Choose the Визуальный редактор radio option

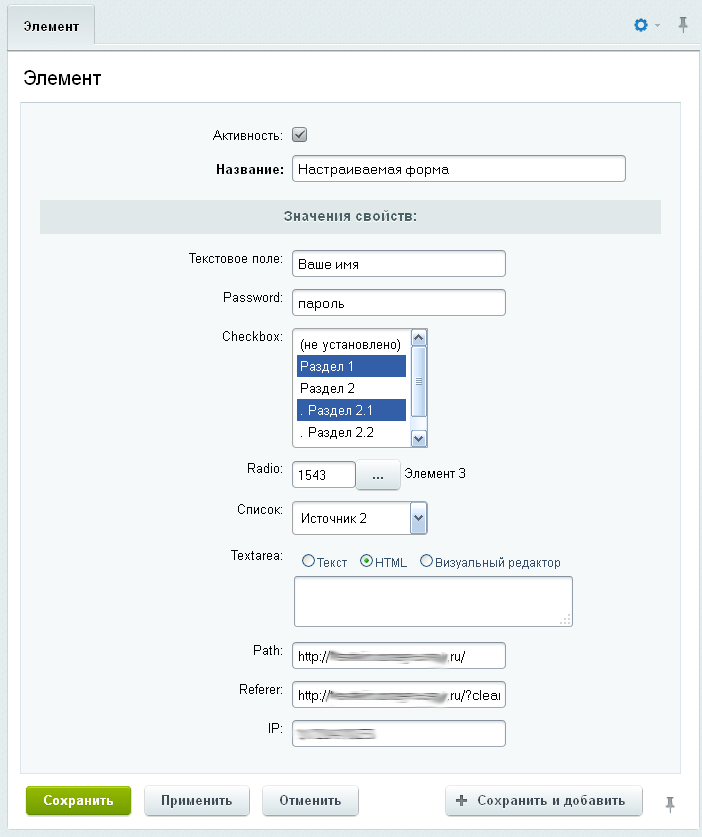tap(427, 562)
